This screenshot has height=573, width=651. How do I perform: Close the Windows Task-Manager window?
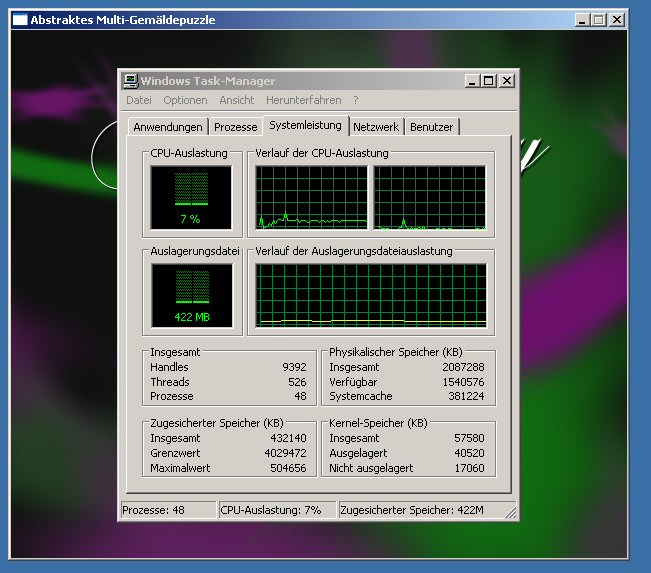click(507, 81)
